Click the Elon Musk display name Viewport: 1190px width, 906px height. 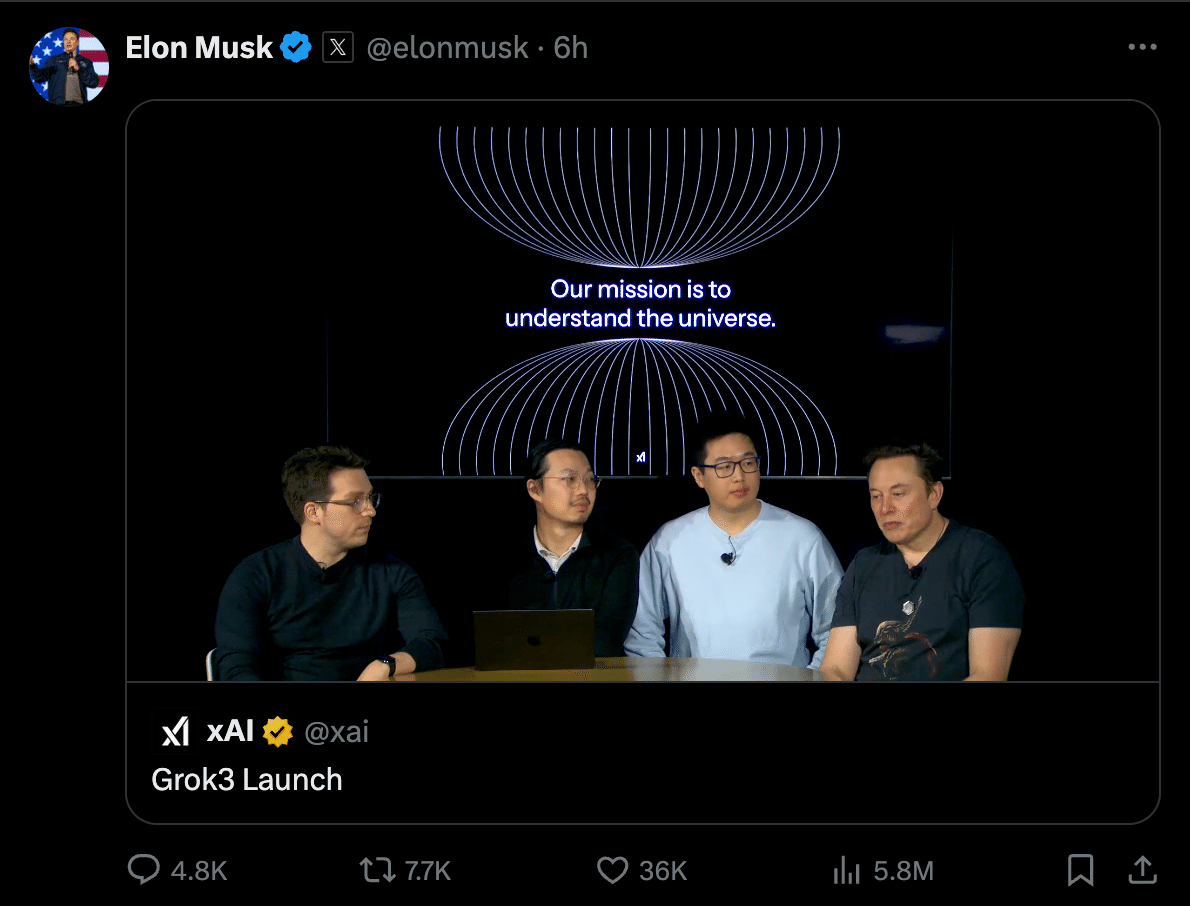199,47
